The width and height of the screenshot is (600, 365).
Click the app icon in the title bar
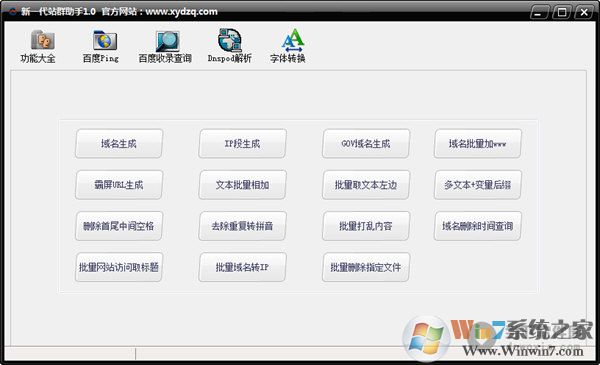tap(13, 11)
